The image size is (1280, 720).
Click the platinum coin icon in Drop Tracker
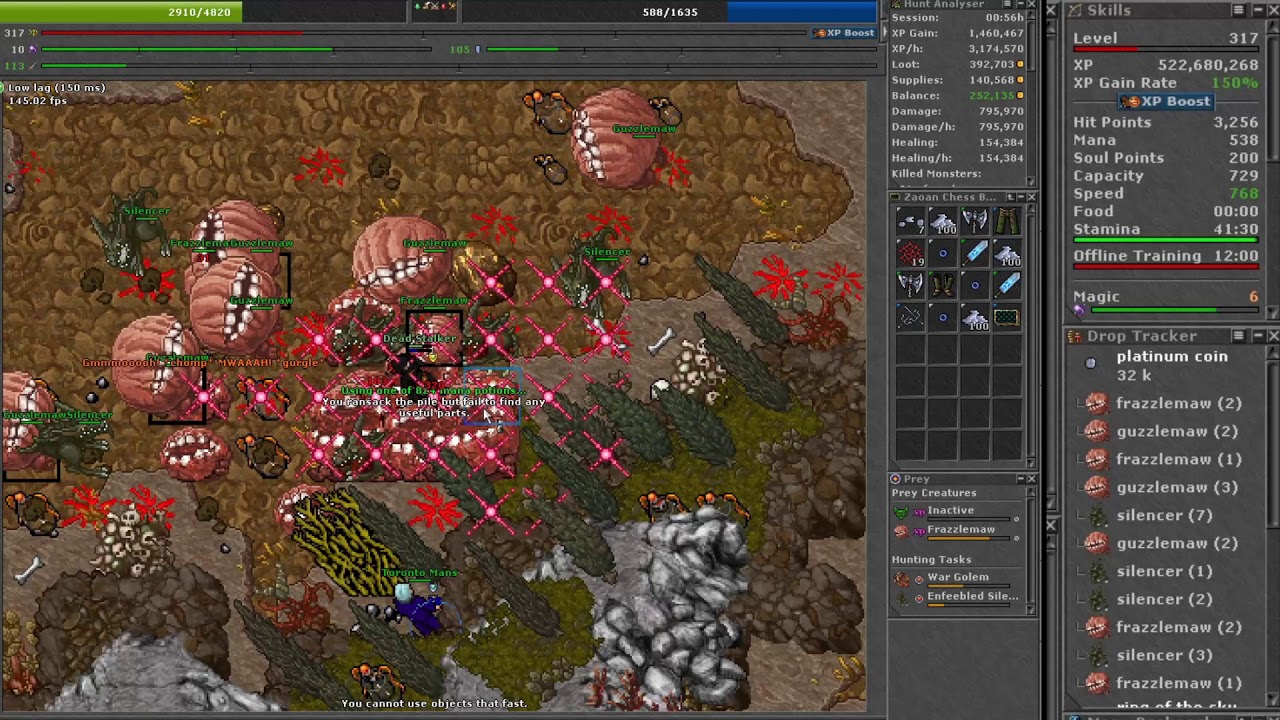[x=1091, y=362]
